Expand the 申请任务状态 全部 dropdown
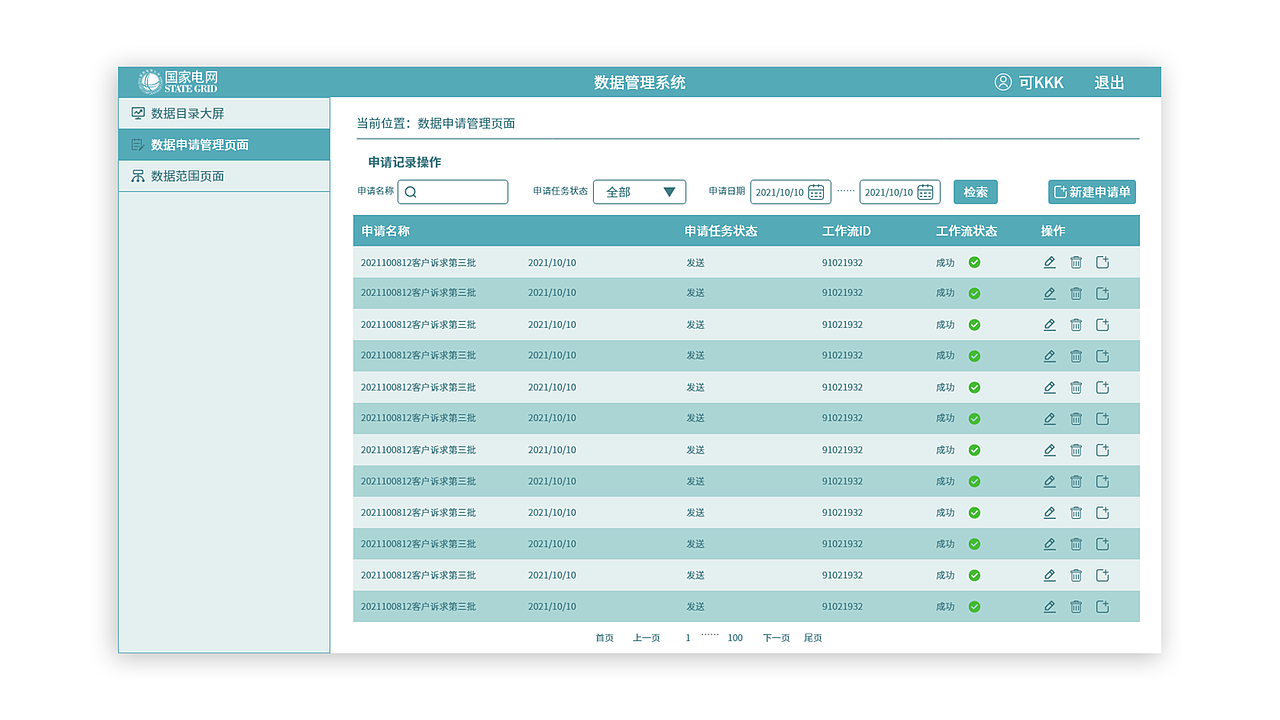 click(x=639, y=192)
